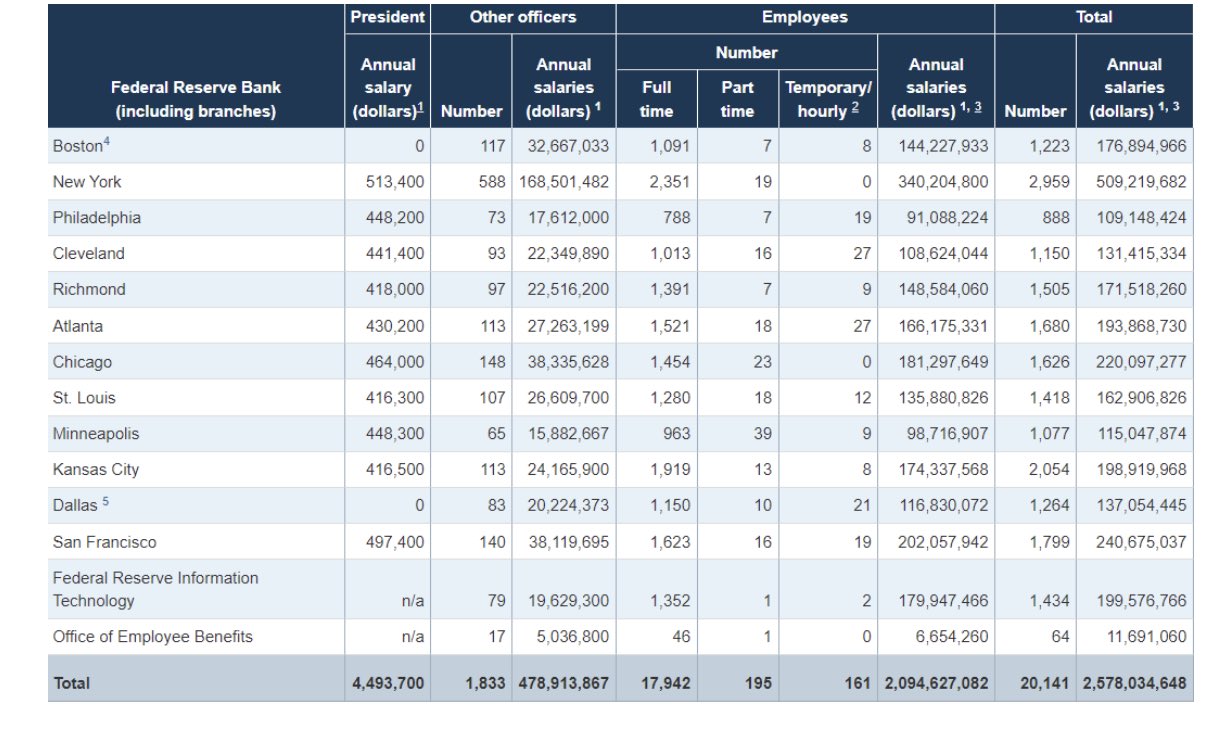Click Chicago part time count 23
Image resolution: width=1215 pixels, height=729 pixels.
tap(763, 362)
